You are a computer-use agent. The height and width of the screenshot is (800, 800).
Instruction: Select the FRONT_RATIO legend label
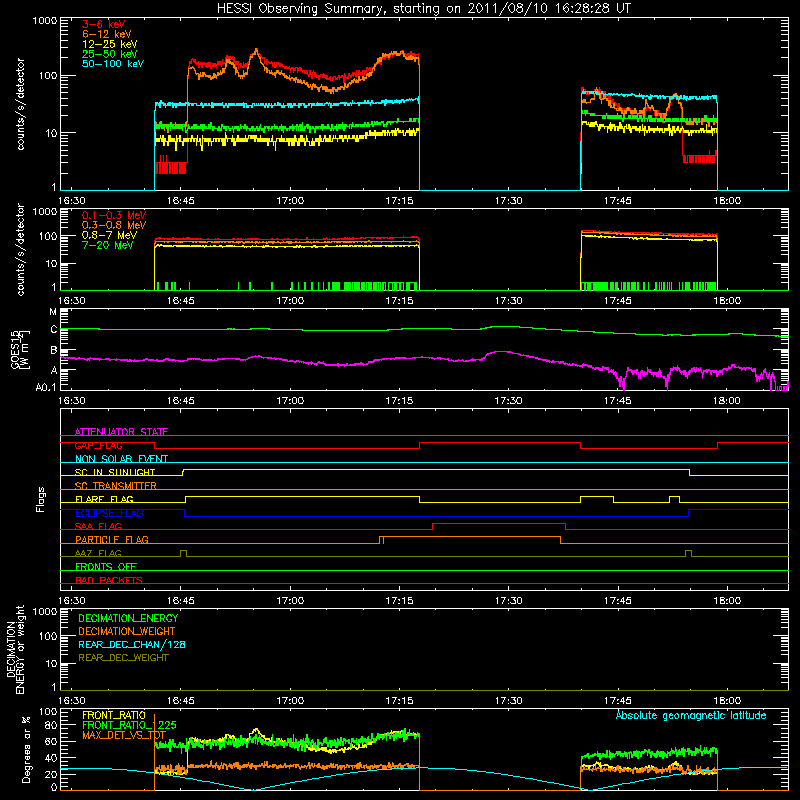pos(114,715)
